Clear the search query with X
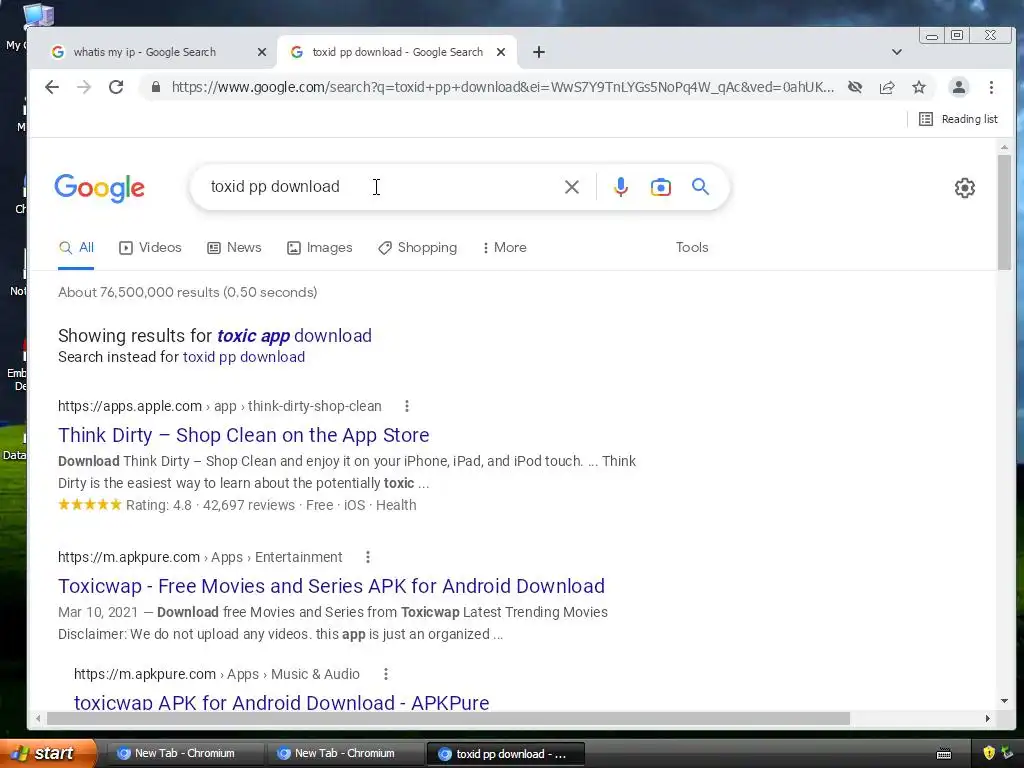 tap(571, 187)
